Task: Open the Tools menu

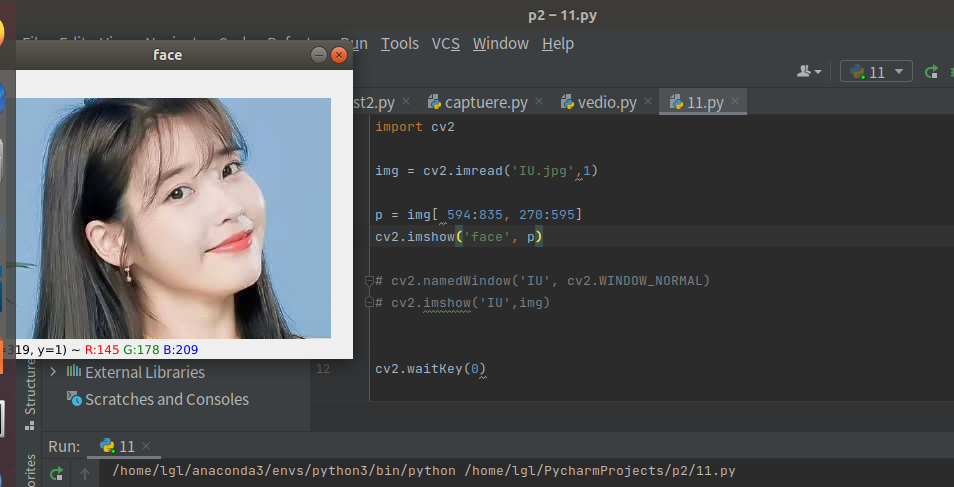Action: 400,44
